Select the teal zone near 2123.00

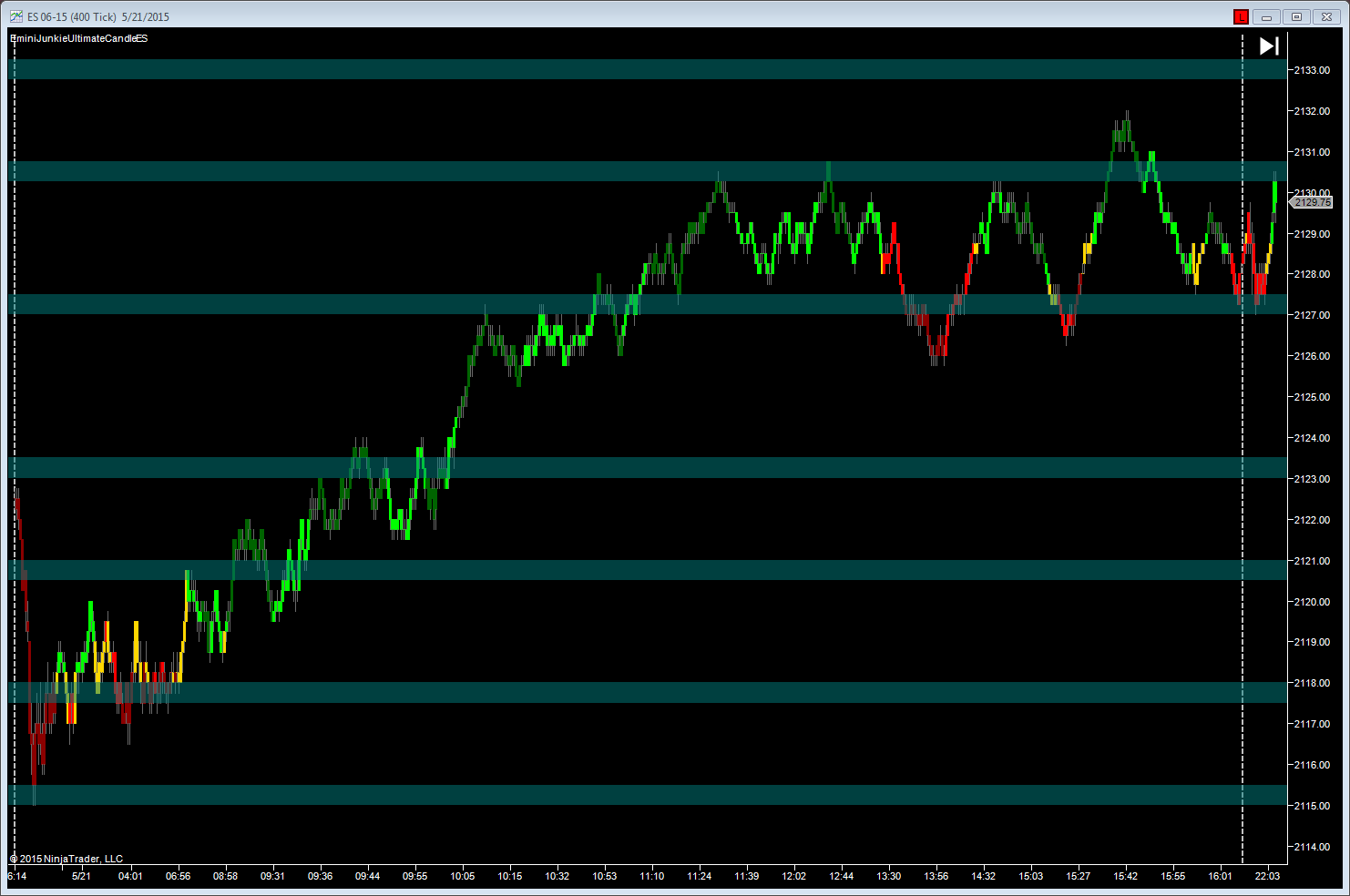648,468
